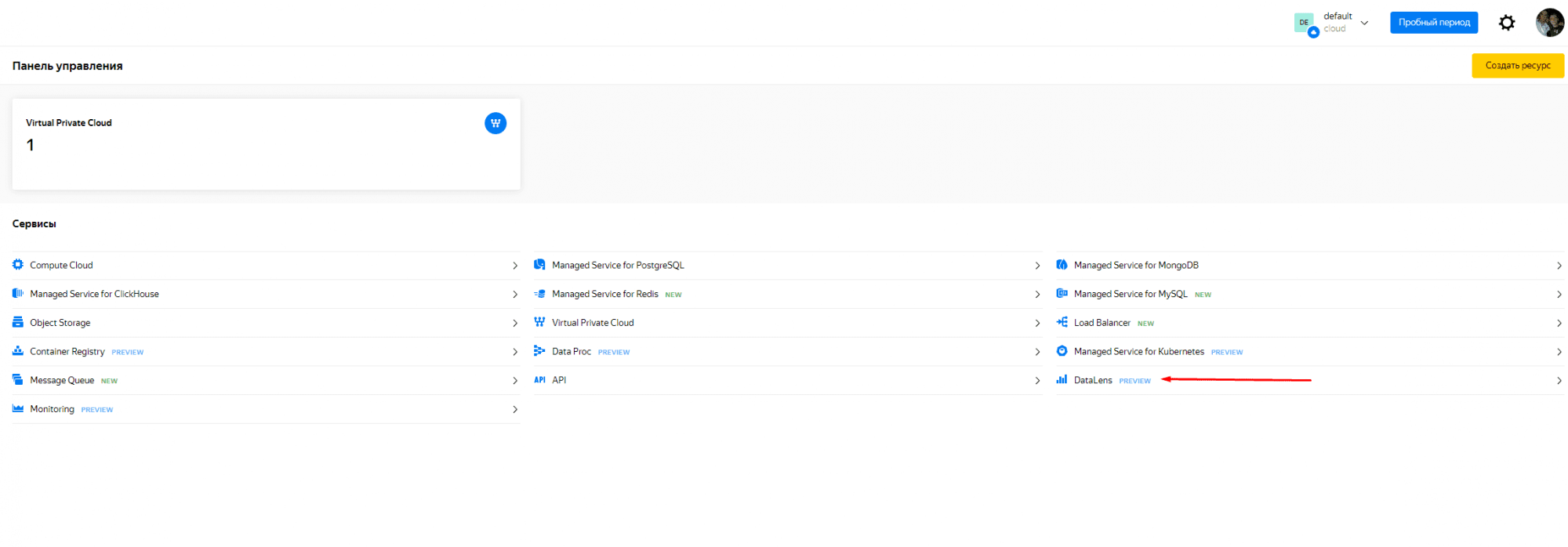
Task: Click the Virtual Private Cloud card title
Action: [x=68, y=123]
